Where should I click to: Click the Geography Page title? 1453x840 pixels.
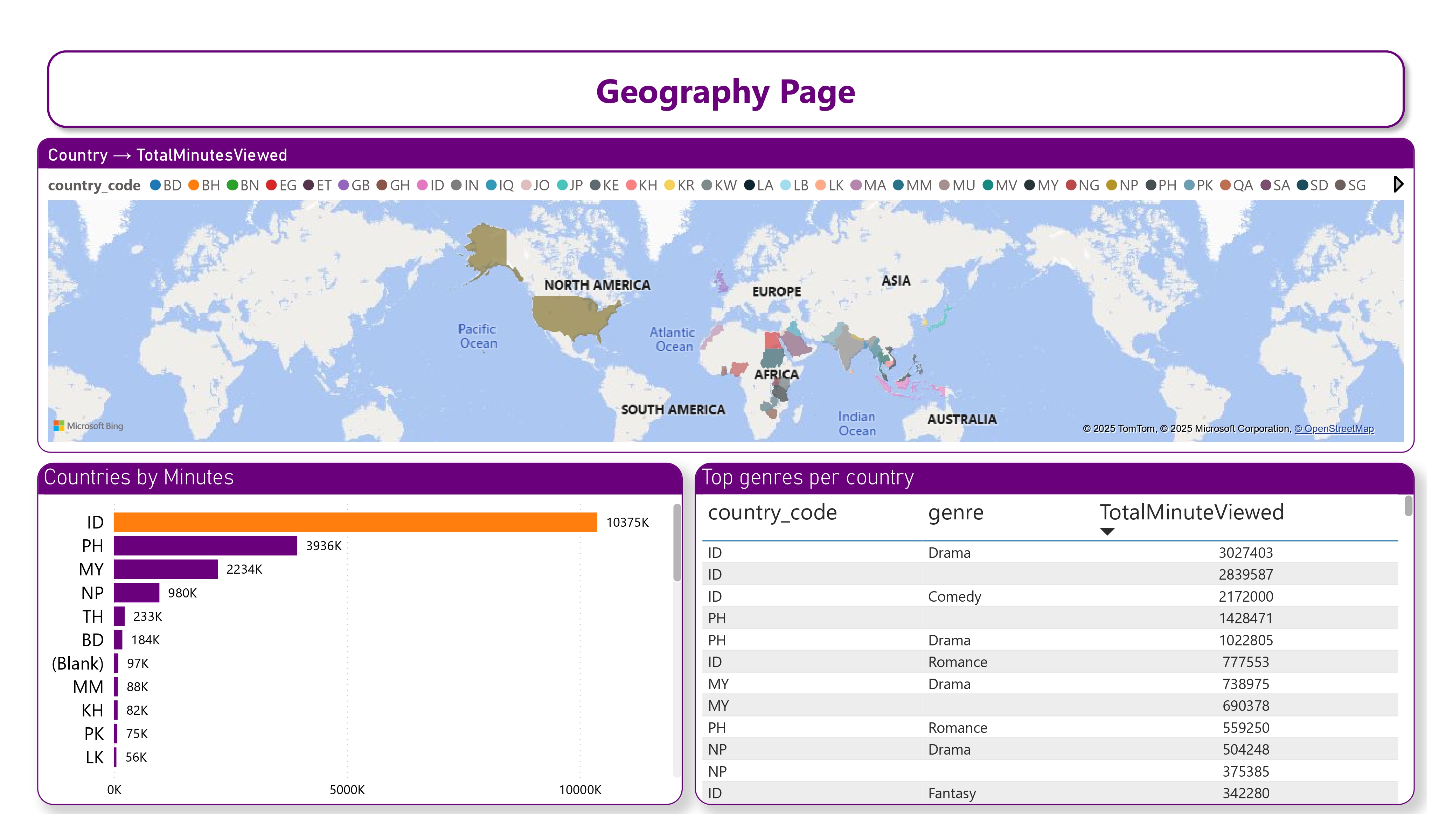pyautogui.click(x=725, y=91)
